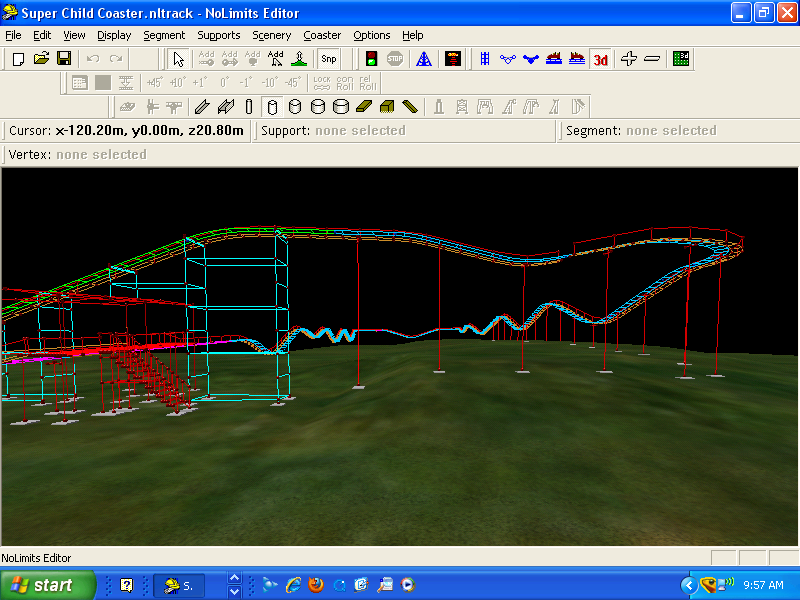The image size is (800, 600).
Task: Select the I-beam support type
Action: [226, 107]
